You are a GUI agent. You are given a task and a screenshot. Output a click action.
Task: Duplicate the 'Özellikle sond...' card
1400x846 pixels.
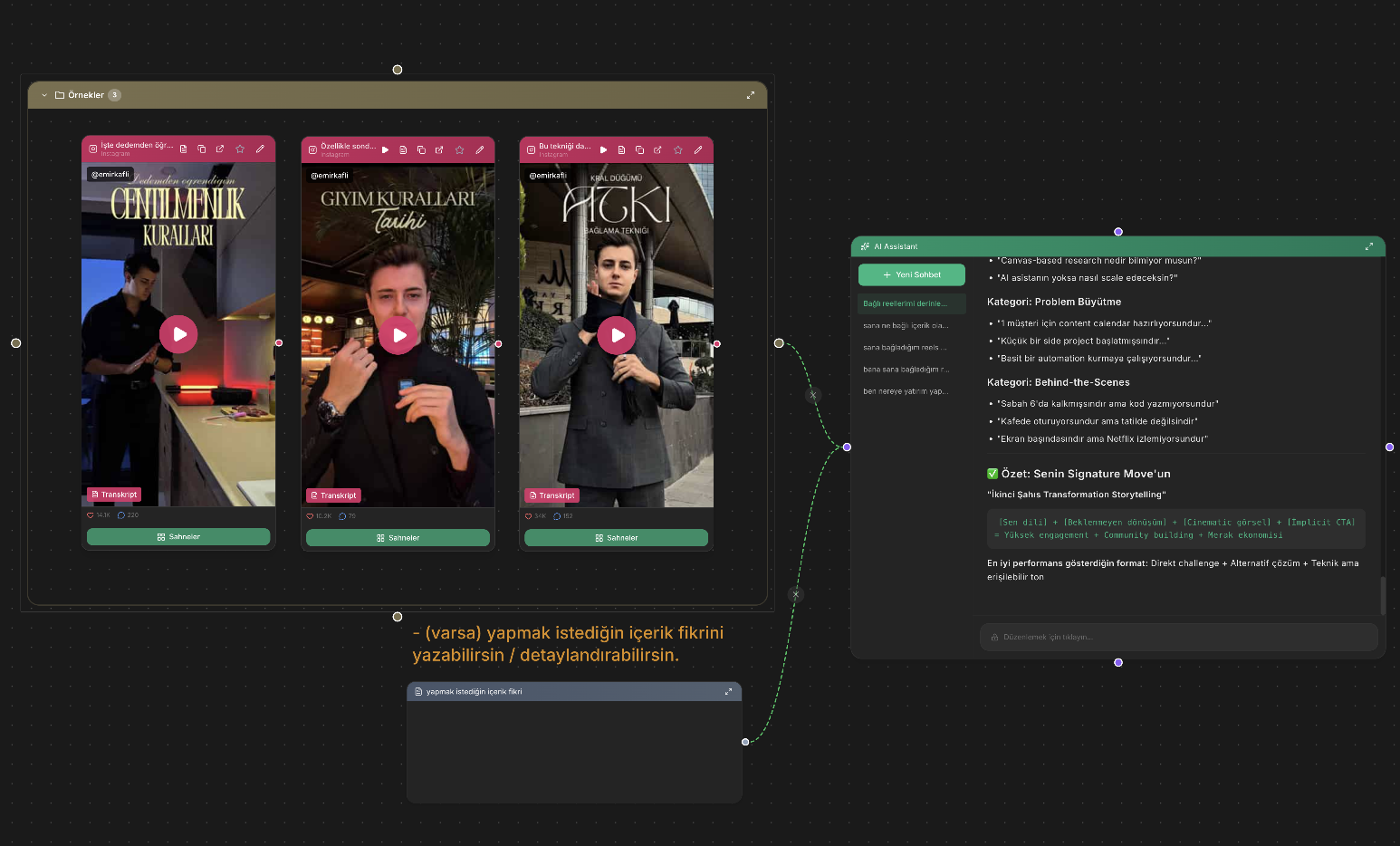click(421, 149)
